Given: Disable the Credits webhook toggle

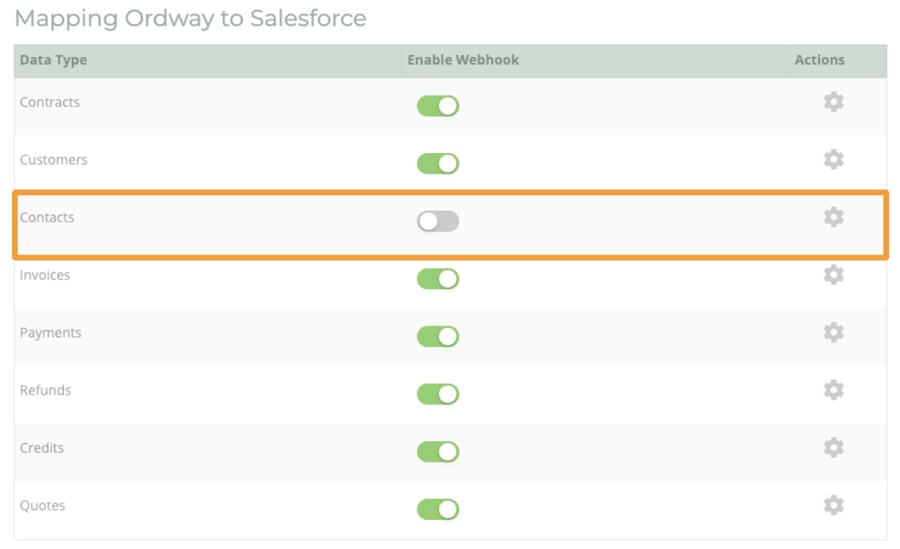Looking at the screenshot, I should click(x=438, y=451).
